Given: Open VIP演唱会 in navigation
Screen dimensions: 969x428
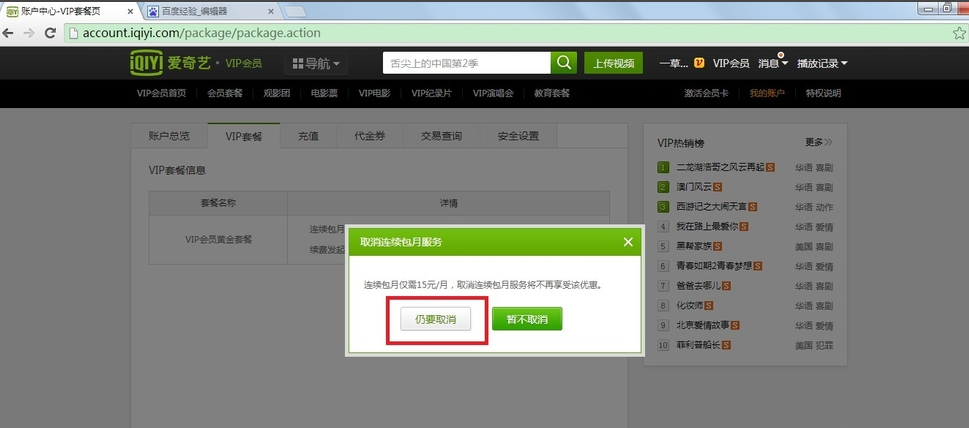Looking at the screenshot, I should click(493, 93).
